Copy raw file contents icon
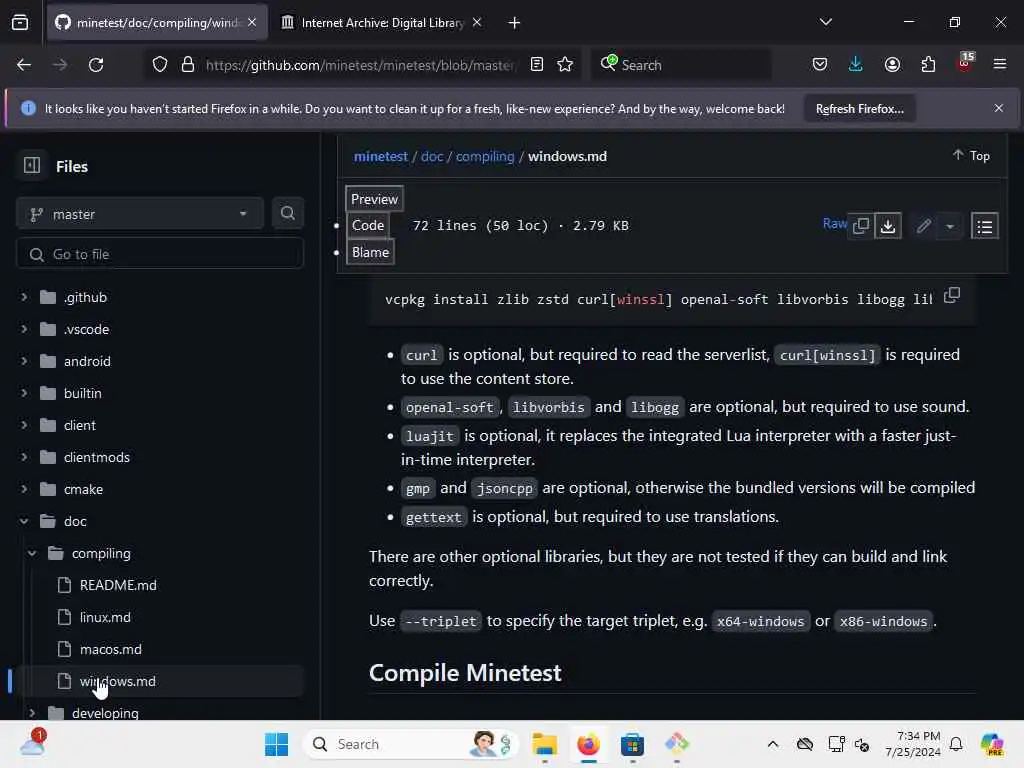 [x=861, y=226]
